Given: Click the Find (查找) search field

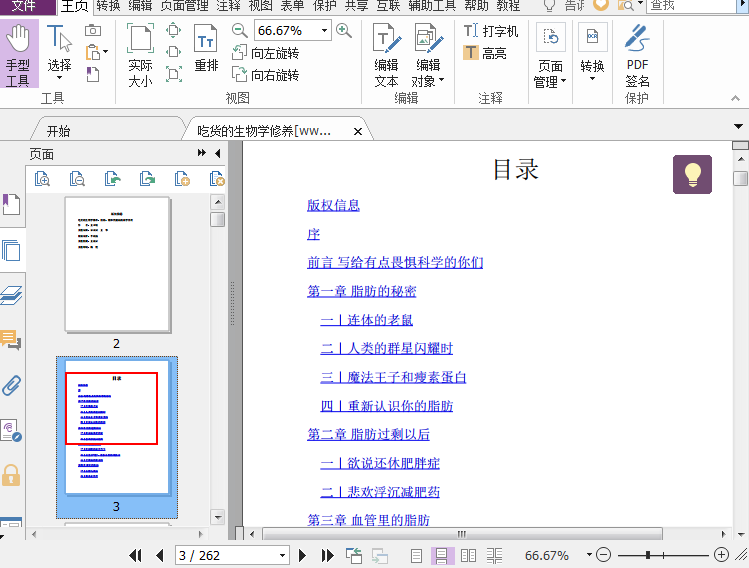Looking at the screenshot, I should pos(691,6).
